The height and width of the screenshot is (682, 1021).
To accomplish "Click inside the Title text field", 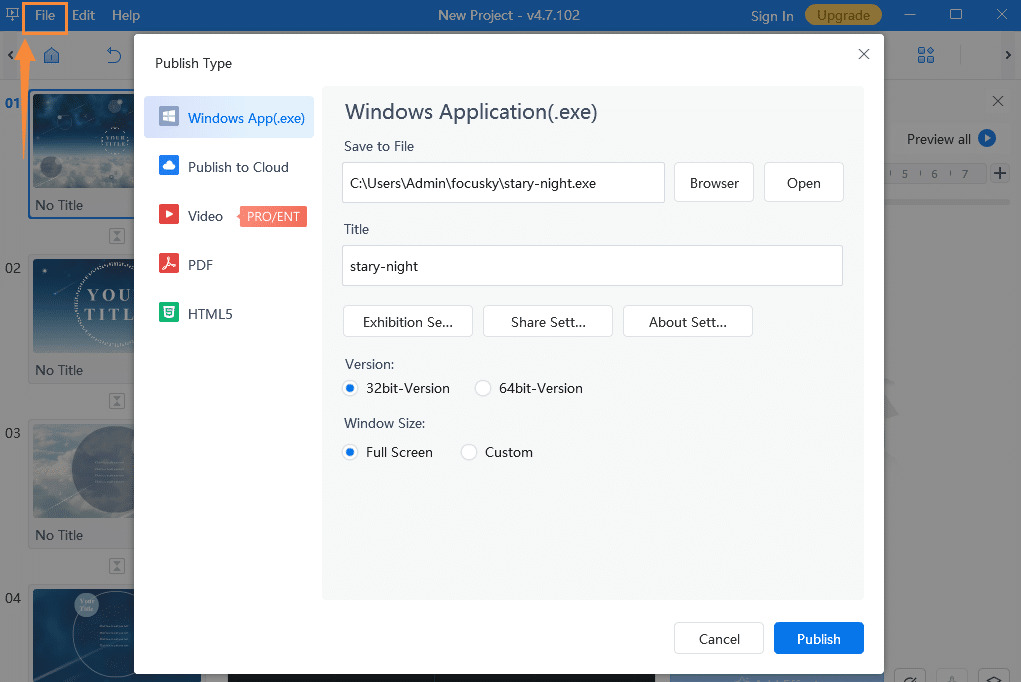I will tap(592, 265).
